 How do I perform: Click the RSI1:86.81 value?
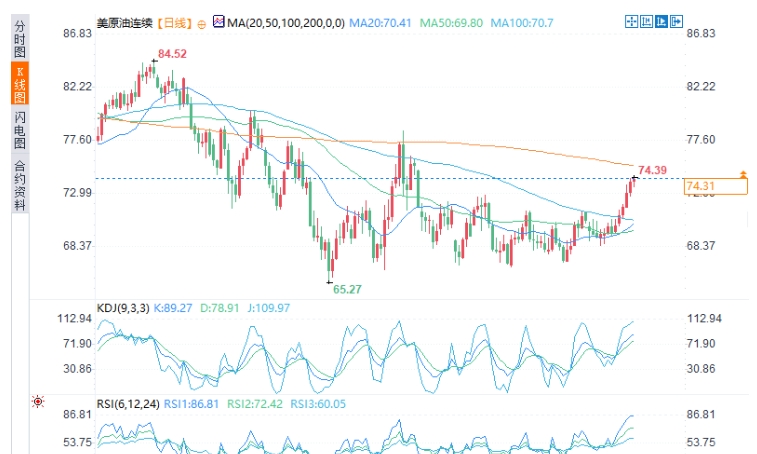click(x=192, y=404)
